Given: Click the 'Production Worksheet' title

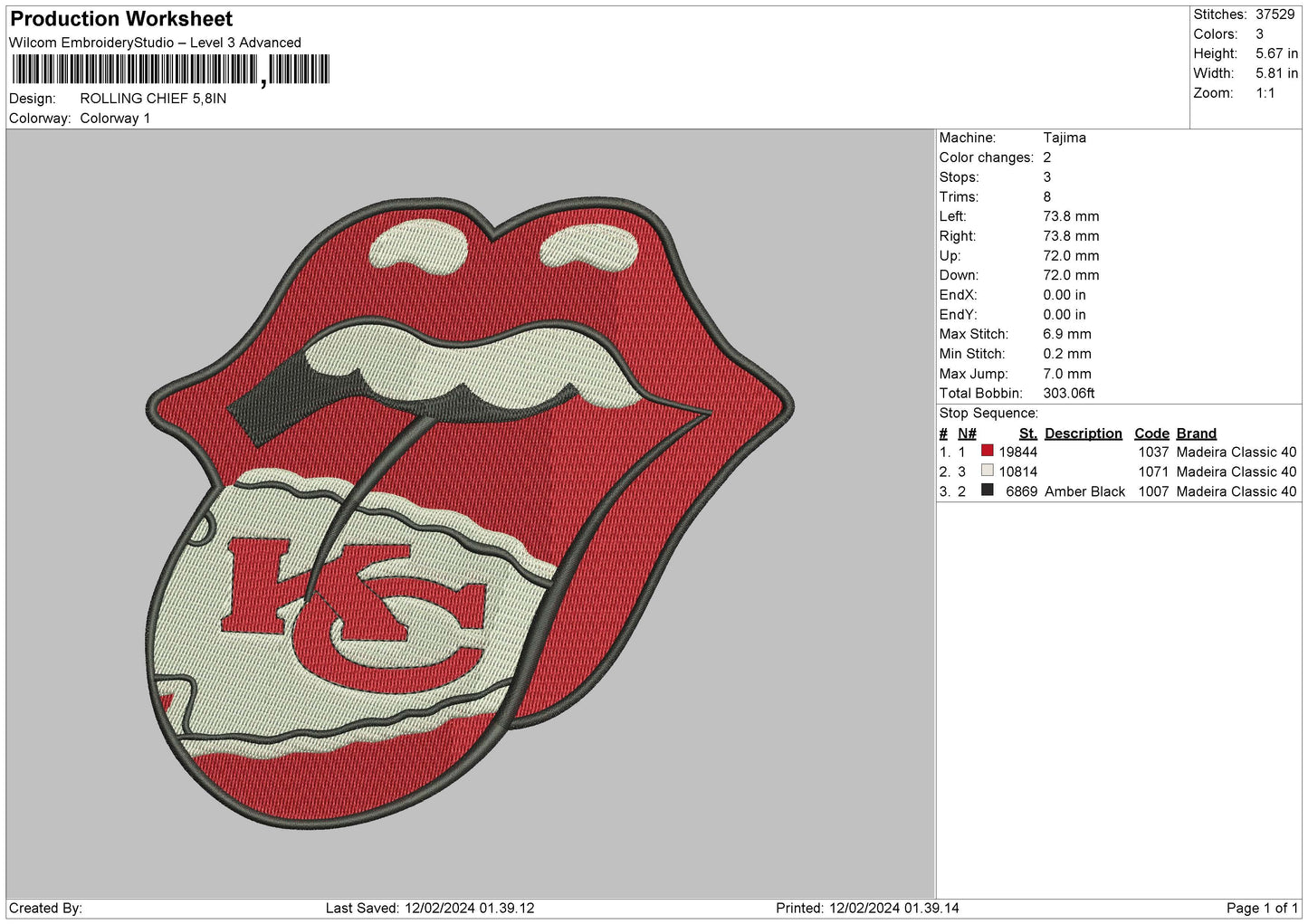Looking at the screenshot, I should click(x=121, y=19).
